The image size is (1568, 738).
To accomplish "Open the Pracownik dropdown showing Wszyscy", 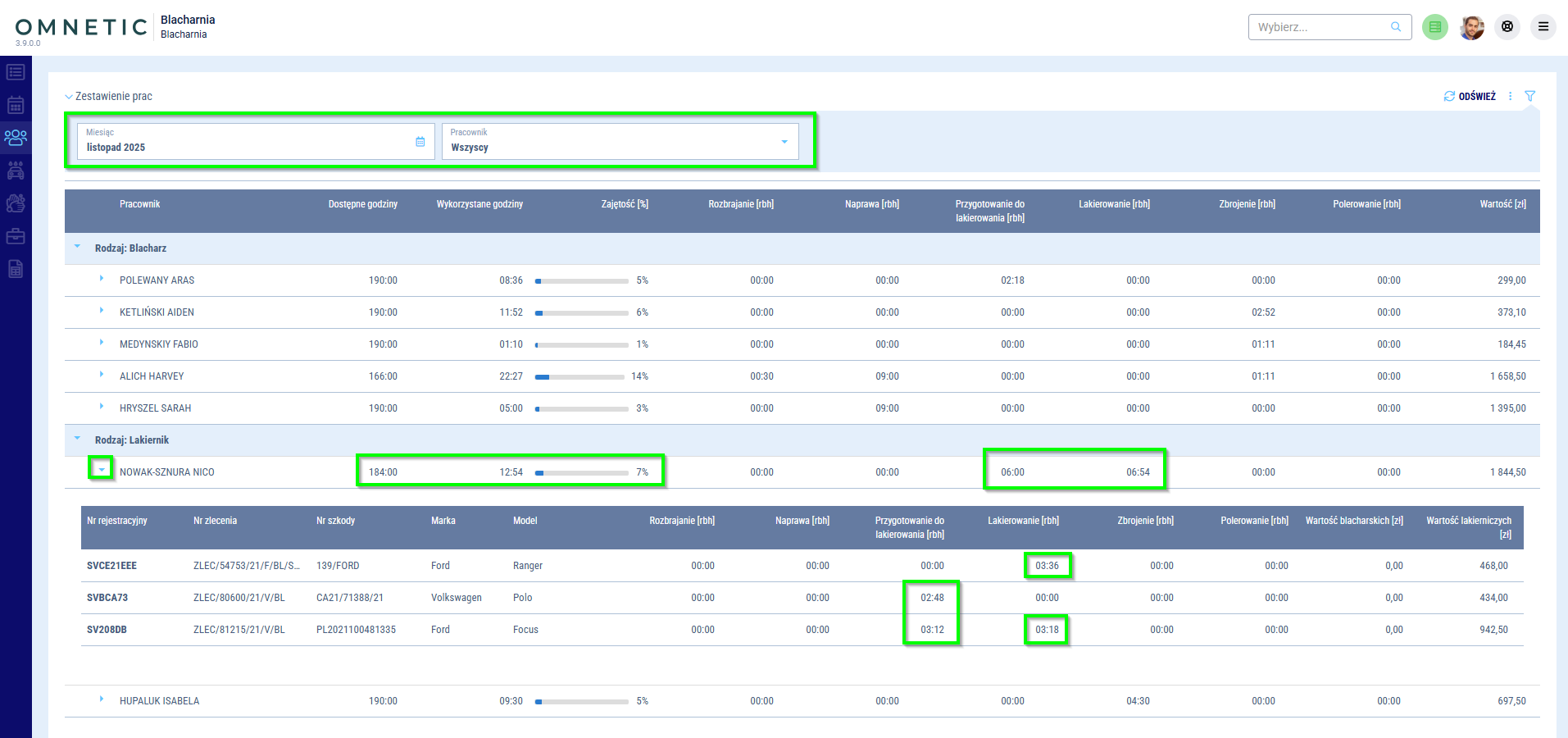I will pos(620,142).
